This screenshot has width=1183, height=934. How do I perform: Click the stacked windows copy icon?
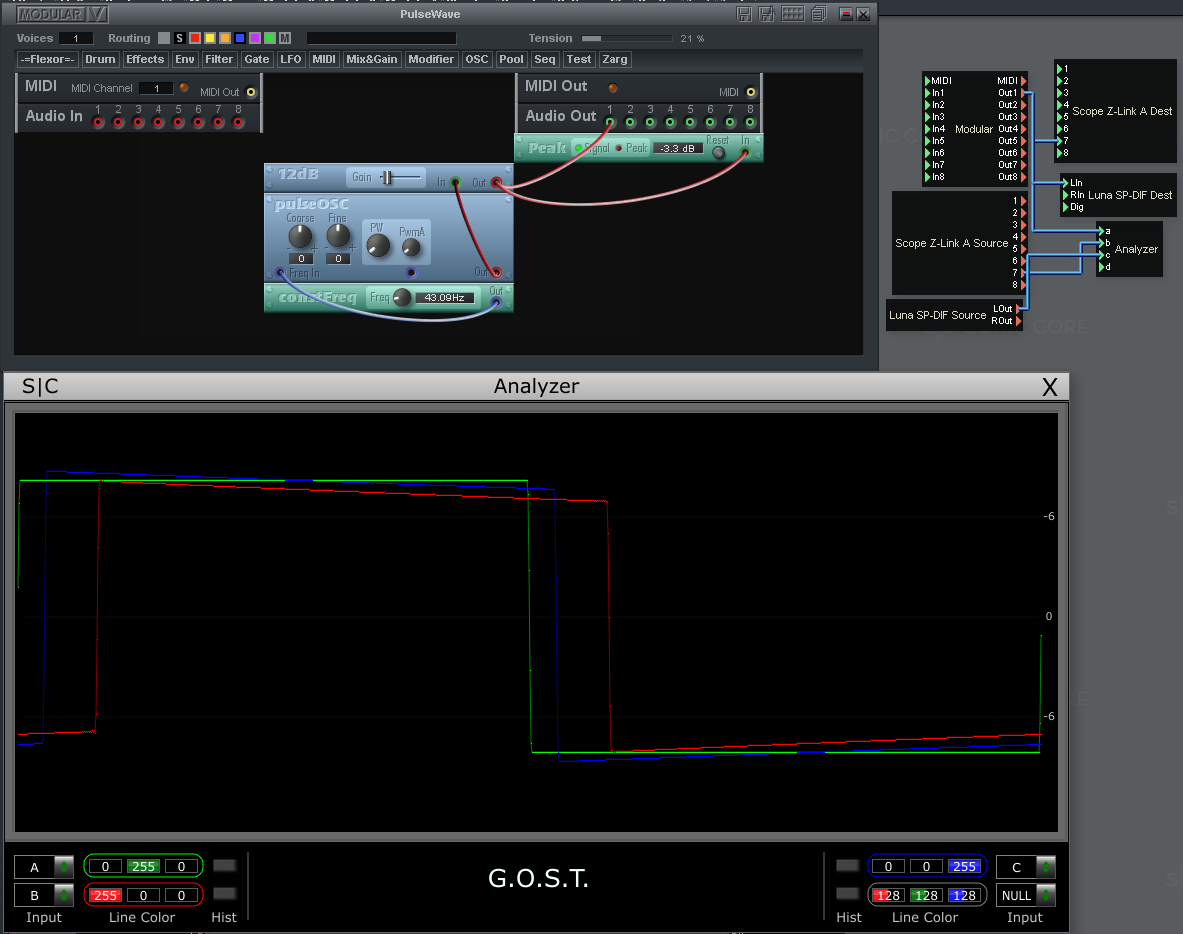[819, 14]
